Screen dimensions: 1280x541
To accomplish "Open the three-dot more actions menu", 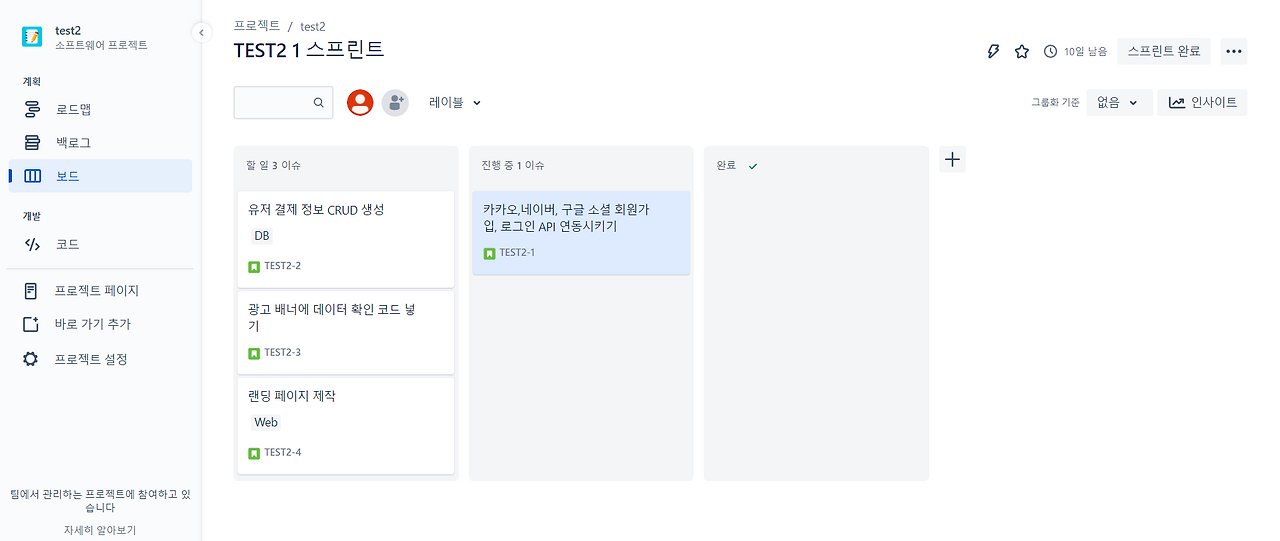I will [x=1233, y=51].
